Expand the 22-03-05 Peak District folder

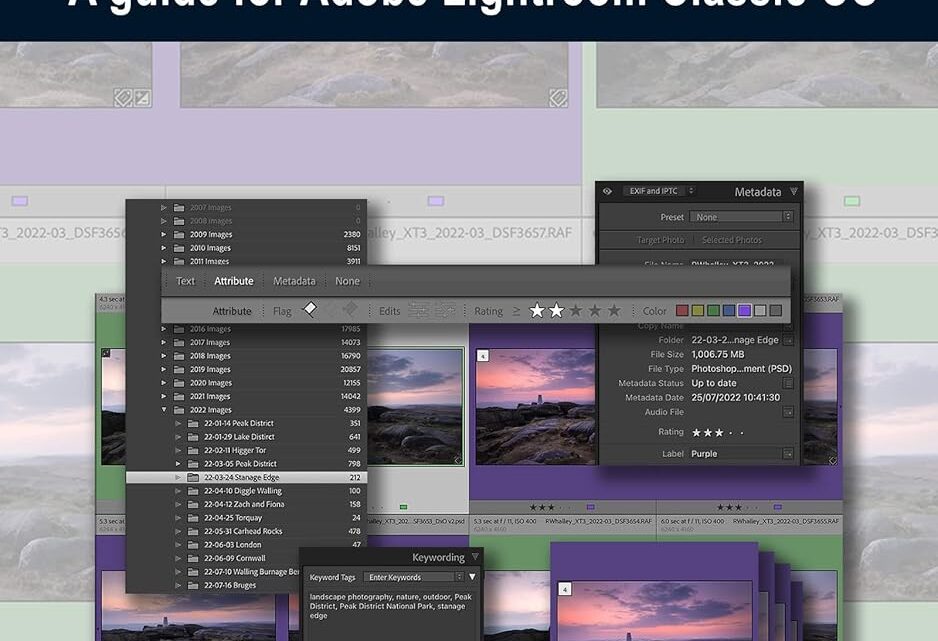pyautogui.click(x=178, y=463)
